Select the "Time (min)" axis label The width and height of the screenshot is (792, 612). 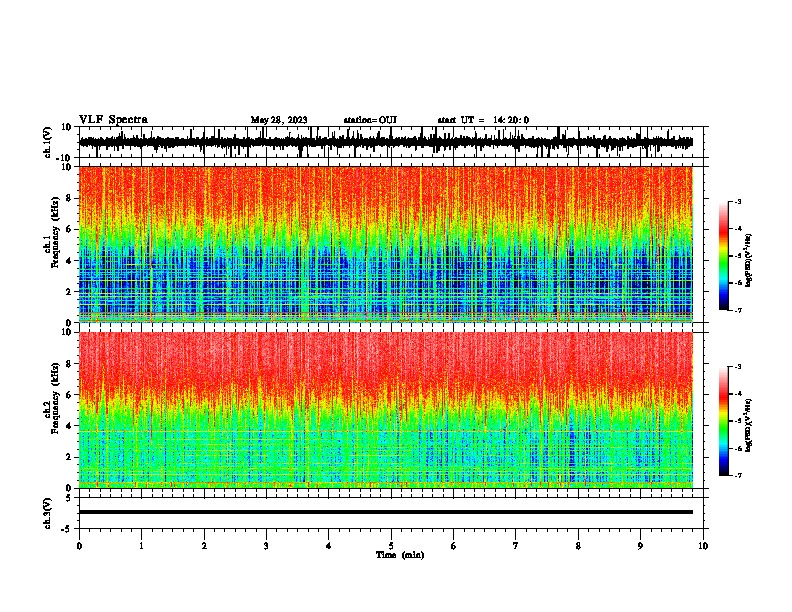click(400, 555)
